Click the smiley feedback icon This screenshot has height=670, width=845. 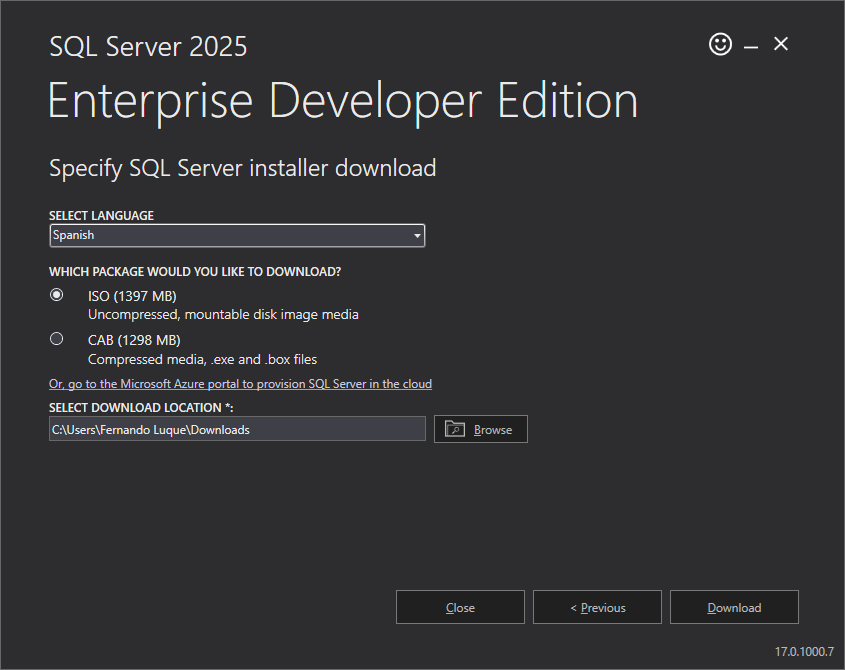click(x=720, y=44)
